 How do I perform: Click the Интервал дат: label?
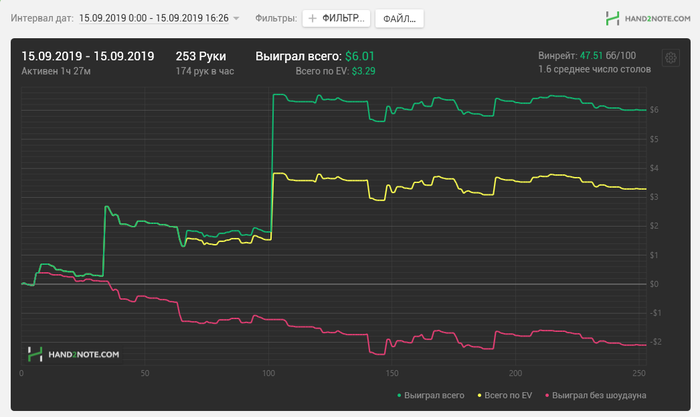pyautogui.click(x=42, y=18)
